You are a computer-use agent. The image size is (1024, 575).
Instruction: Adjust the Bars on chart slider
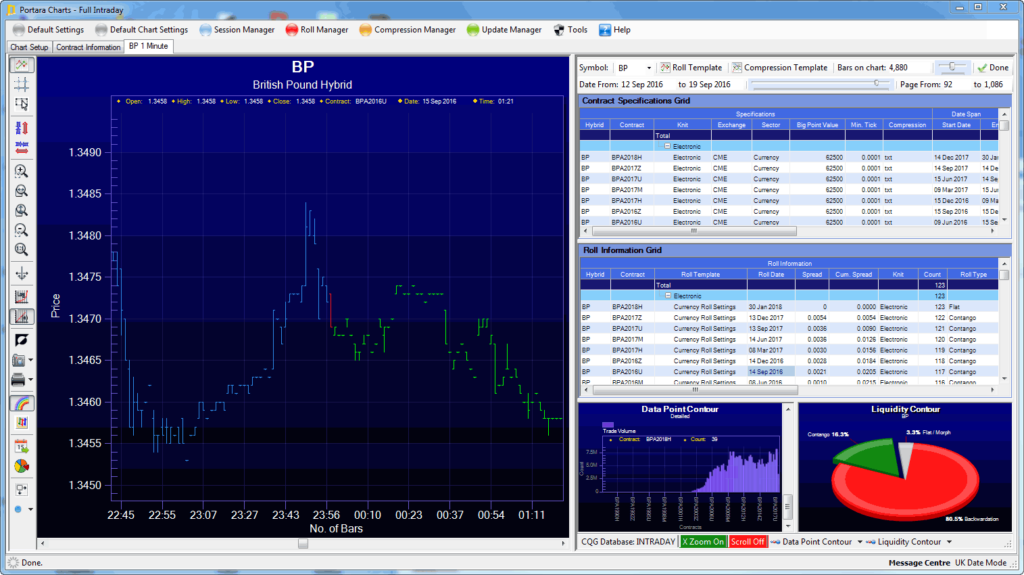pyautogui.click(x=952, y=67)
